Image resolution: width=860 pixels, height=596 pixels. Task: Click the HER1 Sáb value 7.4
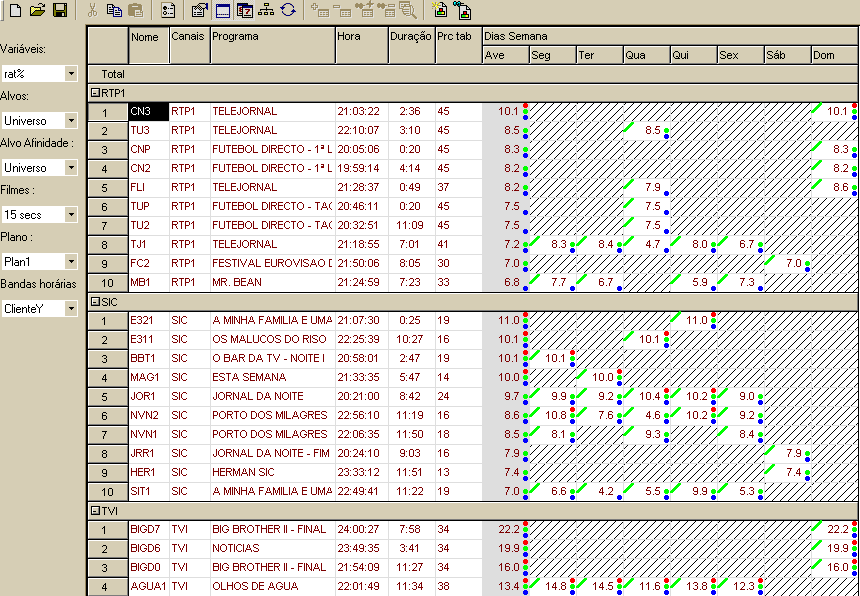(788, 472)
